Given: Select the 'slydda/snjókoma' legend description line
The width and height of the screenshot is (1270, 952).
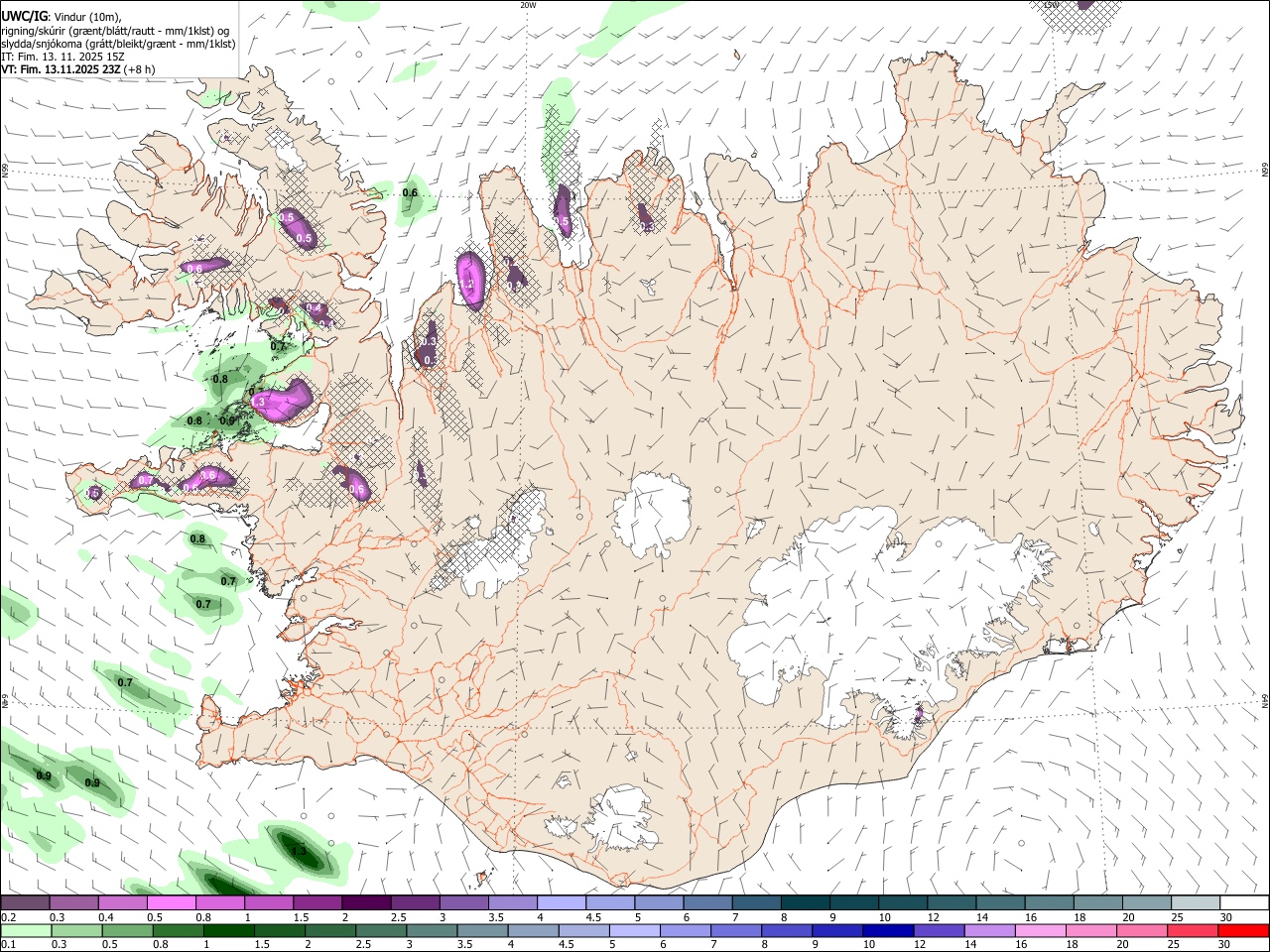Looking at the screenshot, I should [118, 44].
